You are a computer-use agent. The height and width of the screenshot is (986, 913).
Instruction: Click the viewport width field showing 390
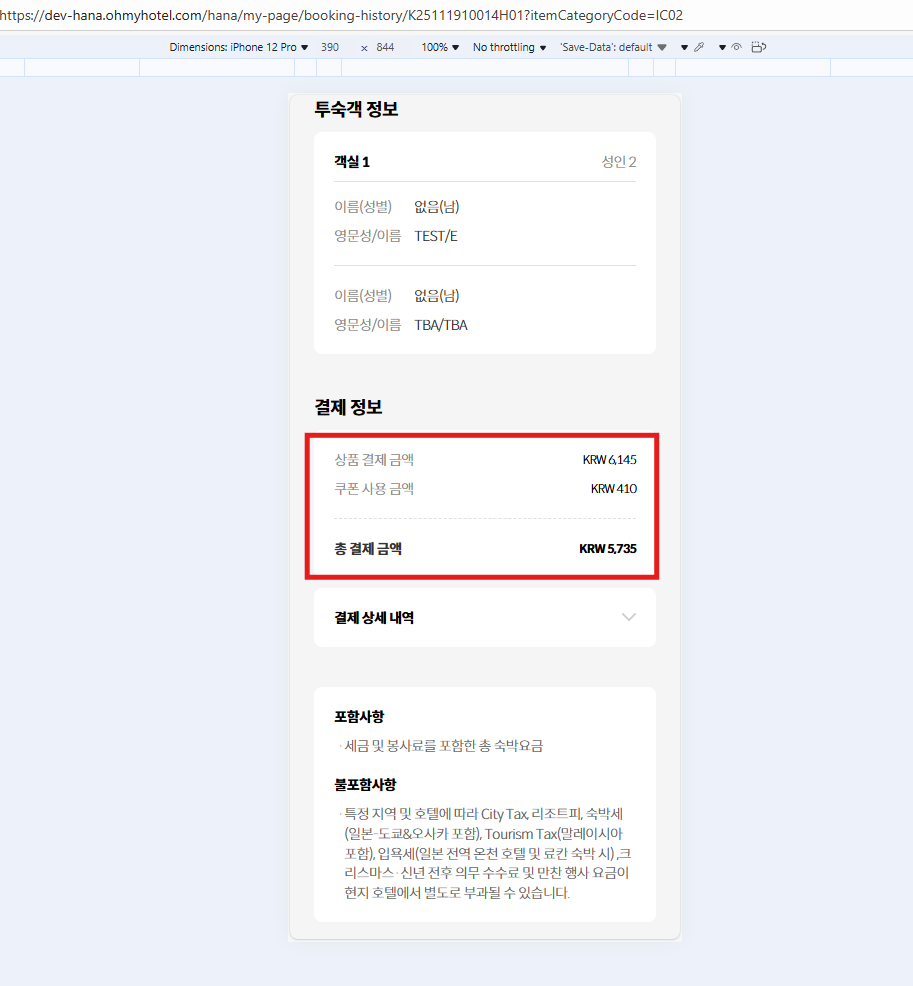point(329,47)
